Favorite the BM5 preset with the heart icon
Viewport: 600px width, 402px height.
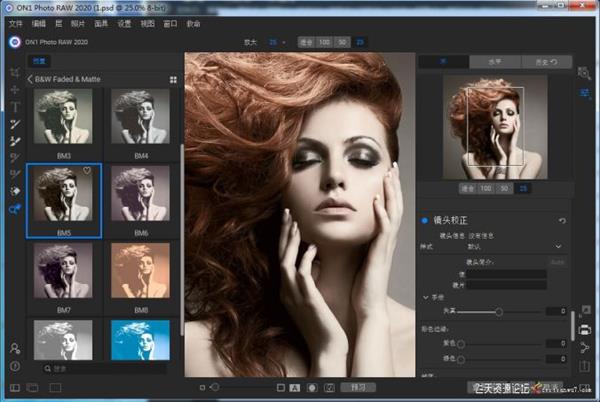tap(87, 172)
